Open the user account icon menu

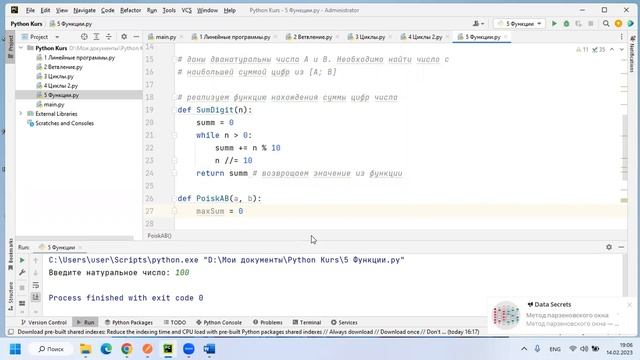[478, 24]
